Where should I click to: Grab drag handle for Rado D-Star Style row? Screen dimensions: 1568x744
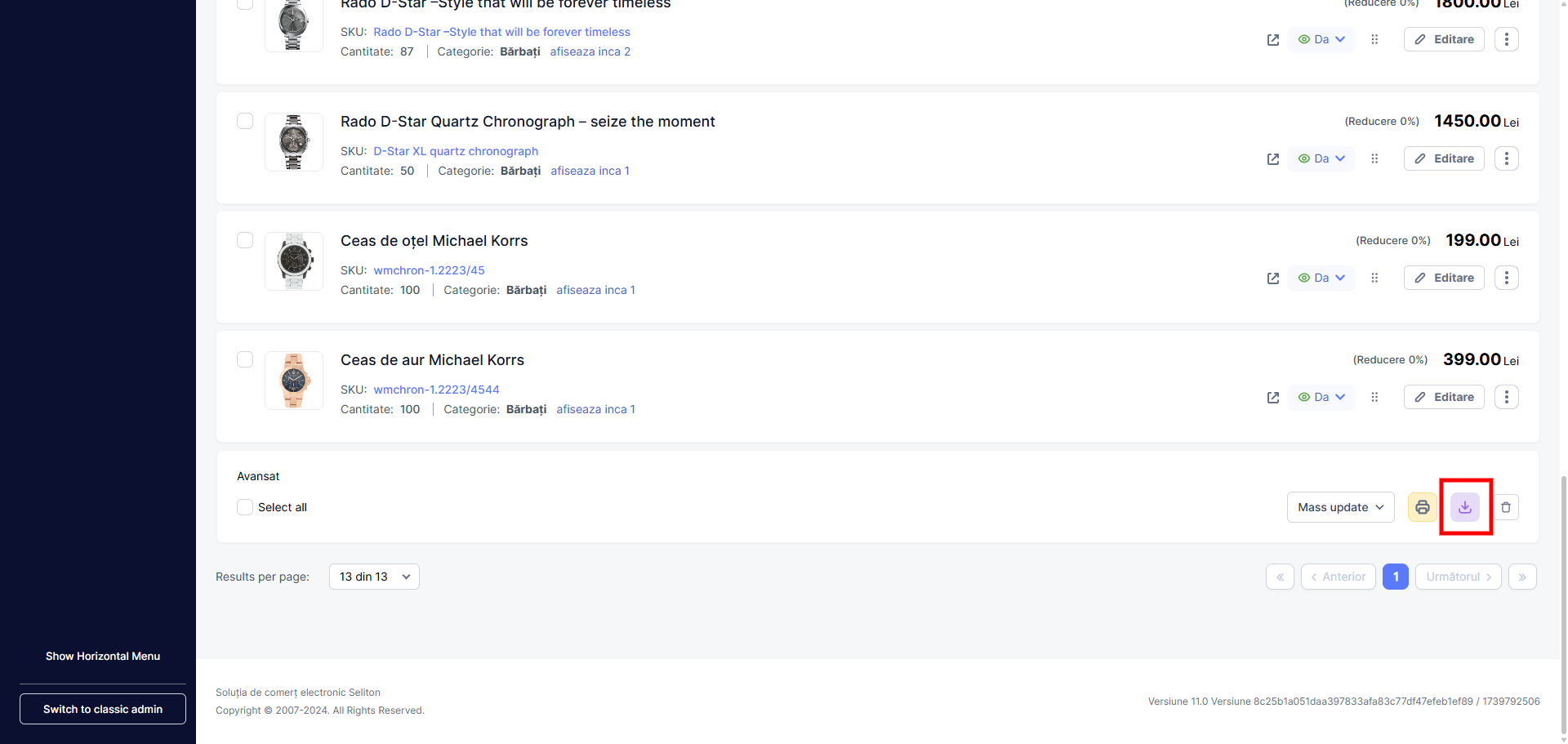(x=1374, y=39)
